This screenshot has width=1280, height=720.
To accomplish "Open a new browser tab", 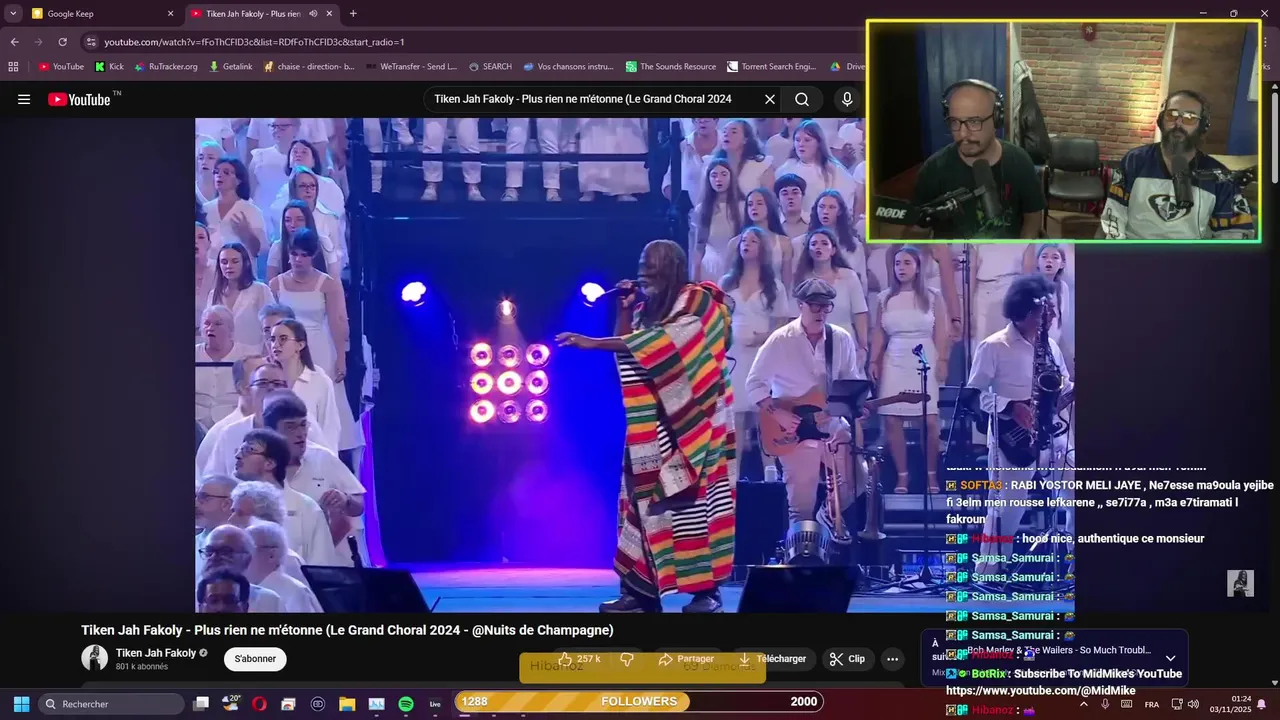I will point(353,14).
